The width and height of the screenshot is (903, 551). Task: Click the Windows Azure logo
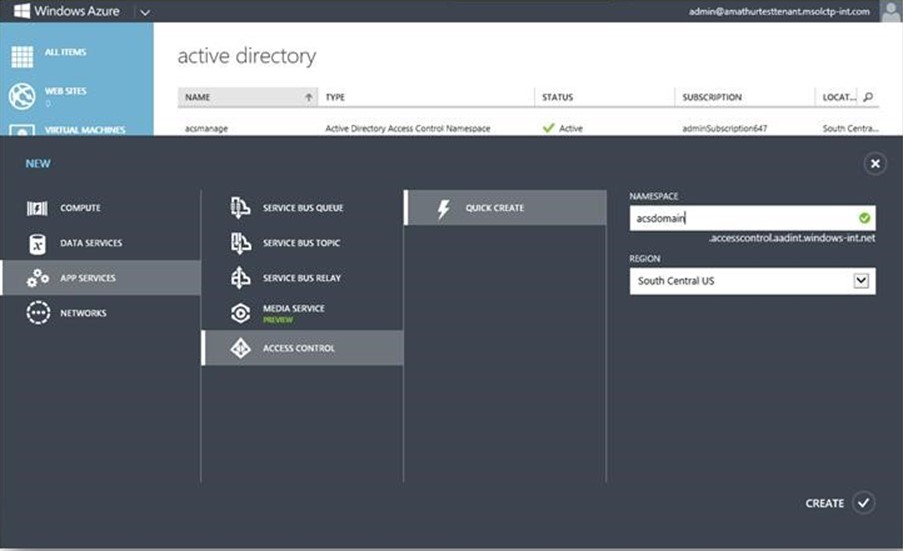[x=22, y=11]
